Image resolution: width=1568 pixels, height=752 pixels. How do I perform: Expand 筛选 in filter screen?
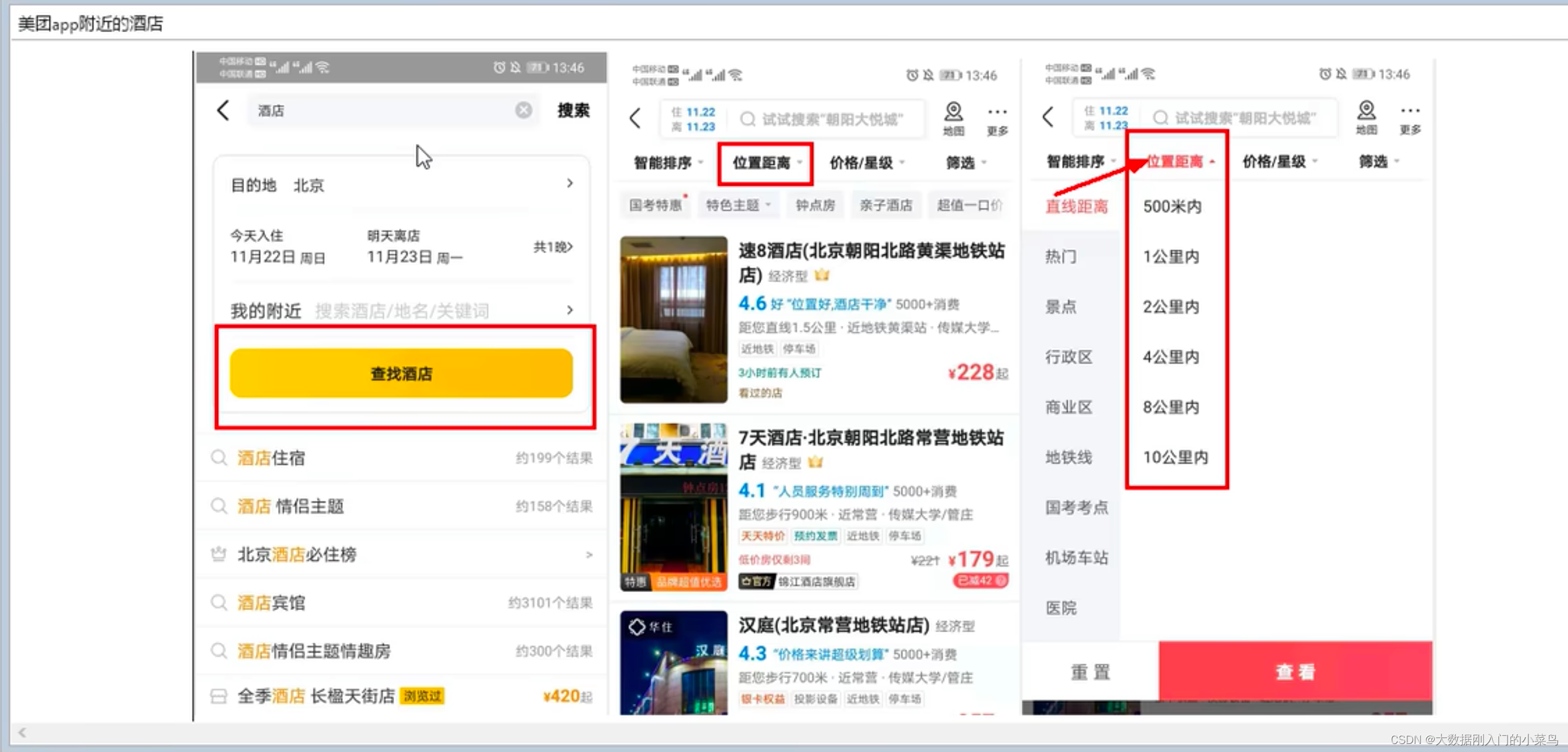pos(1380,162)
